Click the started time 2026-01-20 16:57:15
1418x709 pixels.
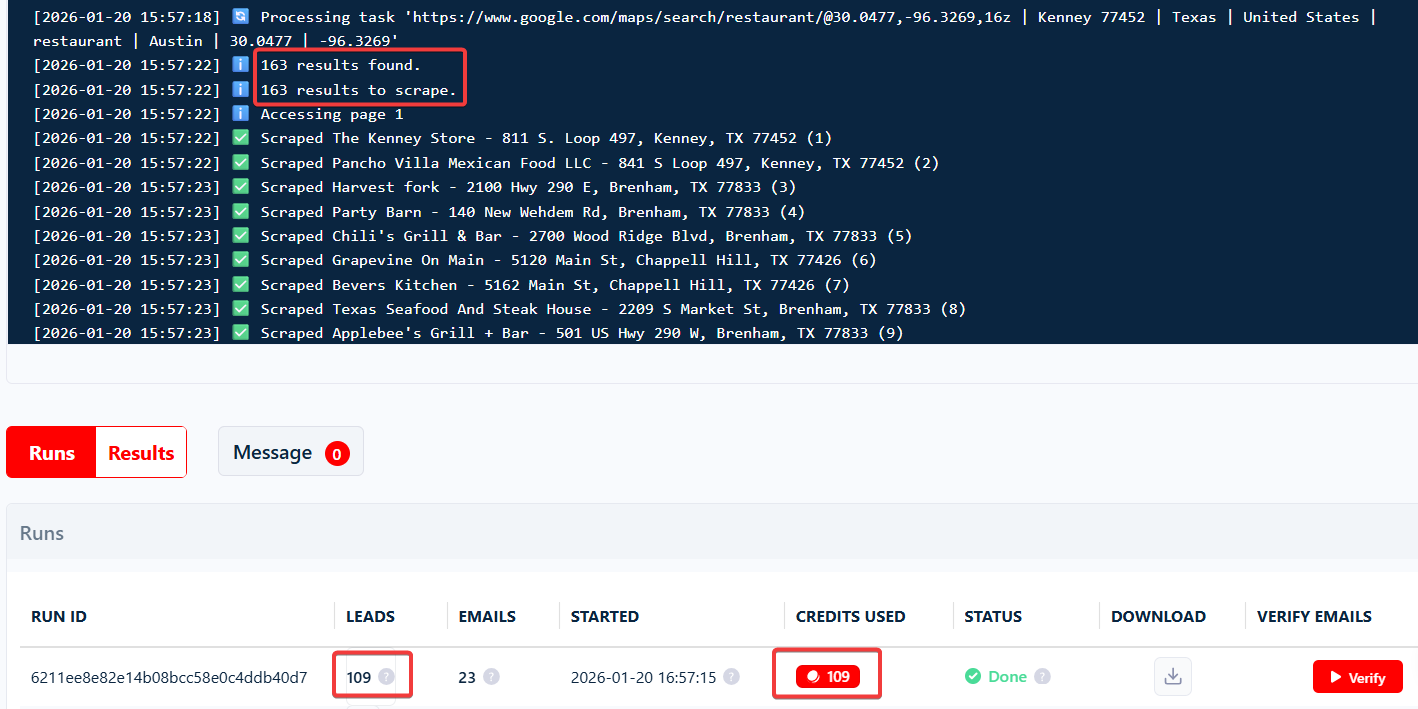(x=643, y=677)
